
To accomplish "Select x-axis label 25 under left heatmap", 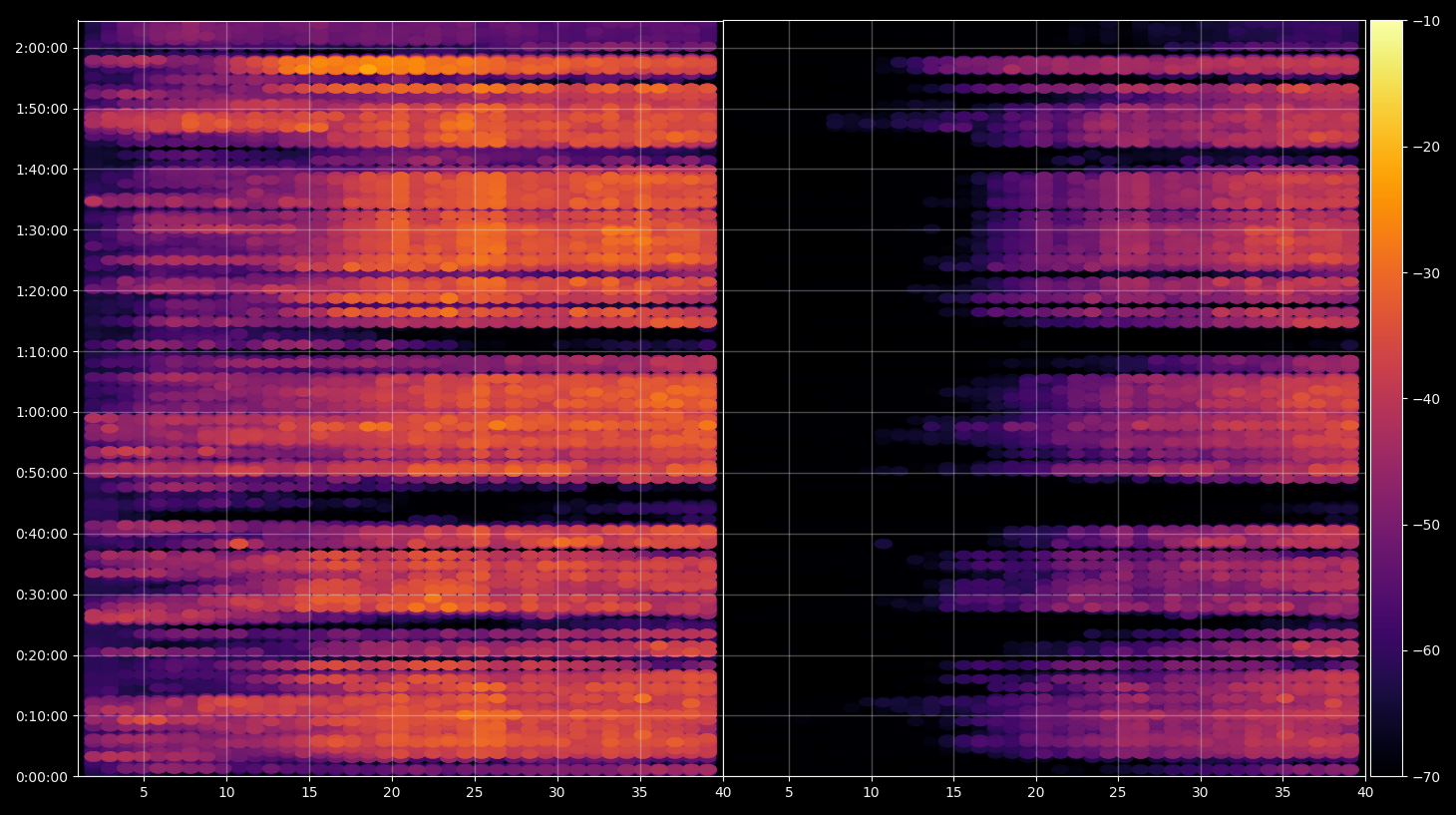I will click(474, 793).
